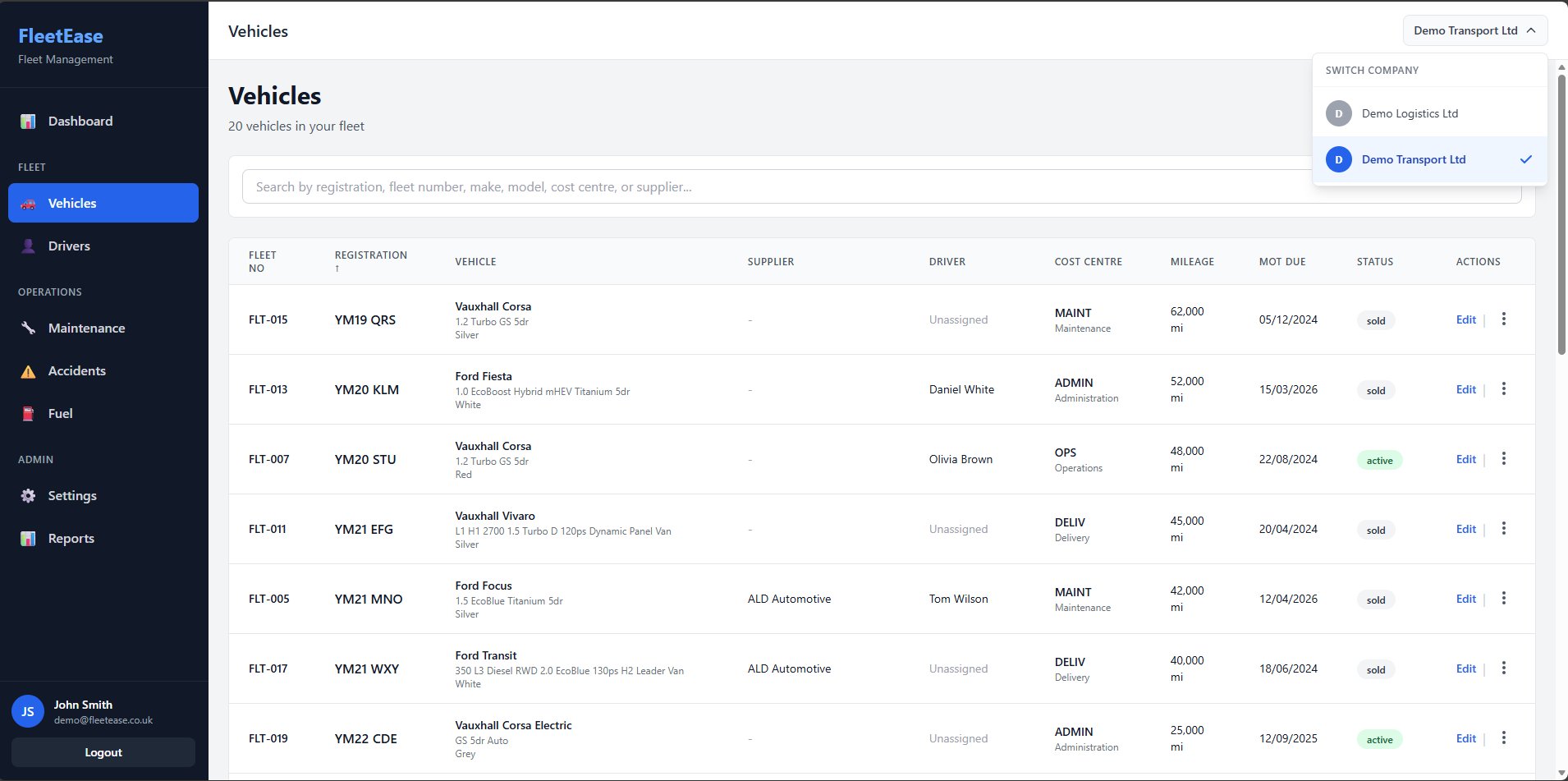Click the checkmark beside Demo Transport Ltd
1568x781 pixels.
coord(1525,159)
